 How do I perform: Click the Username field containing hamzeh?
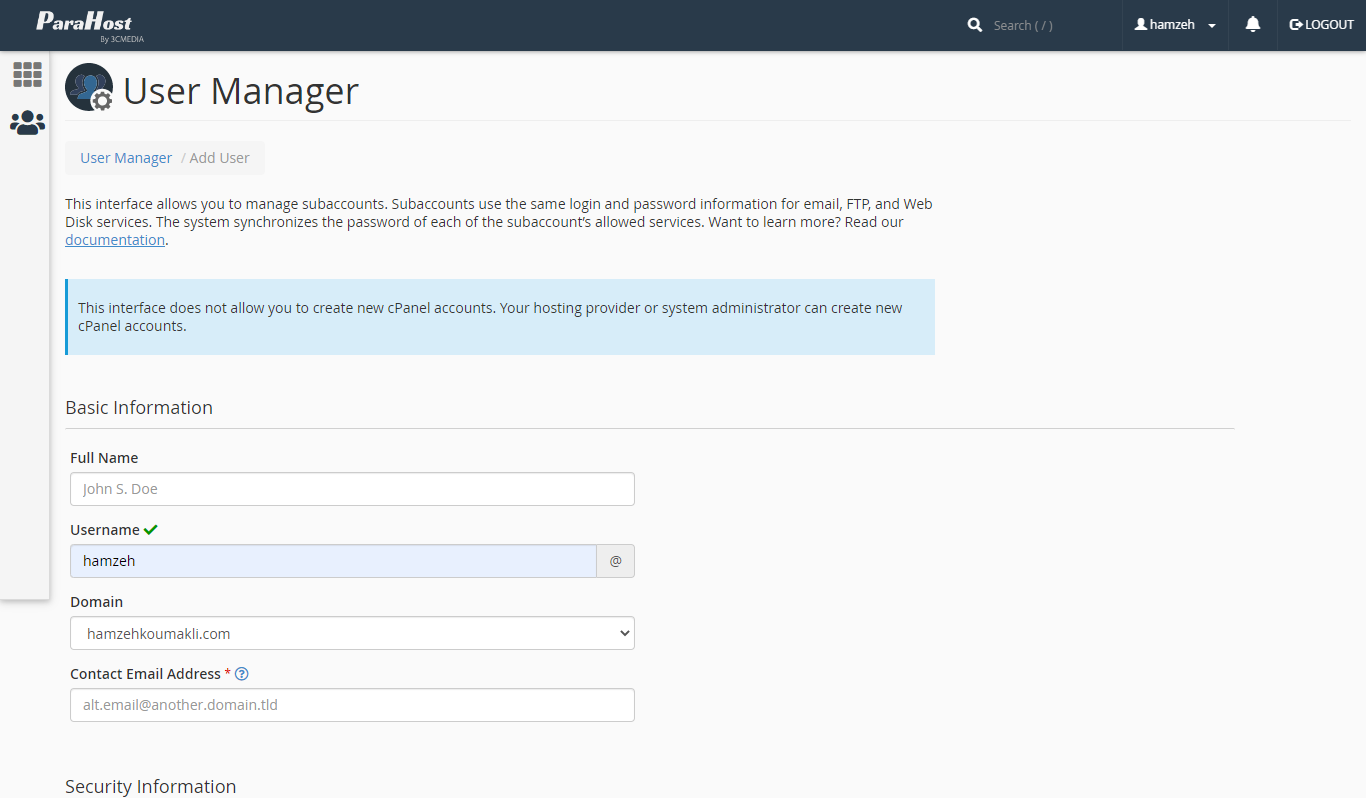(333, 561)
